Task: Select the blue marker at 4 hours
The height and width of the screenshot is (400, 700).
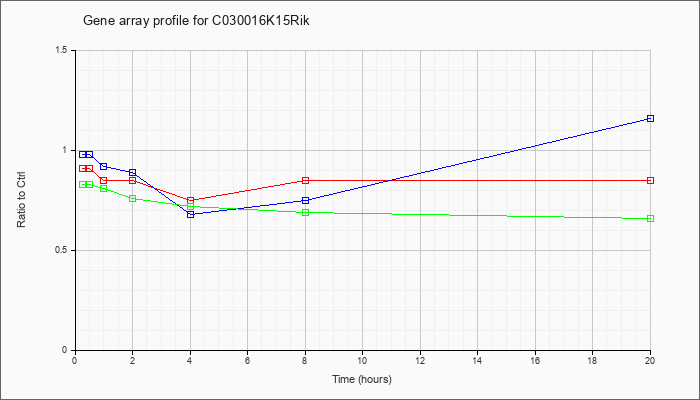Action: point(191,214)
